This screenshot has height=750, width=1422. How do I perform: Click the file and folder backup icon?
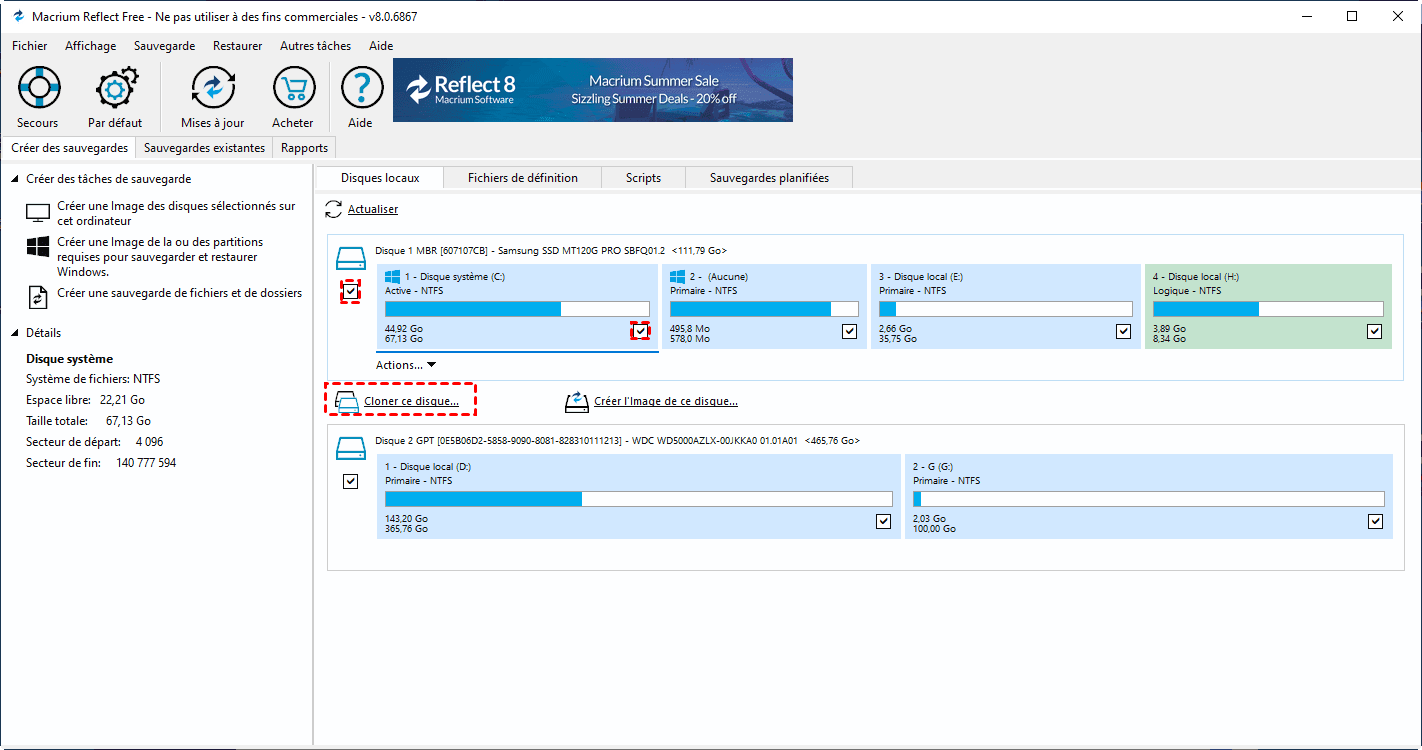tap(38, 297)
